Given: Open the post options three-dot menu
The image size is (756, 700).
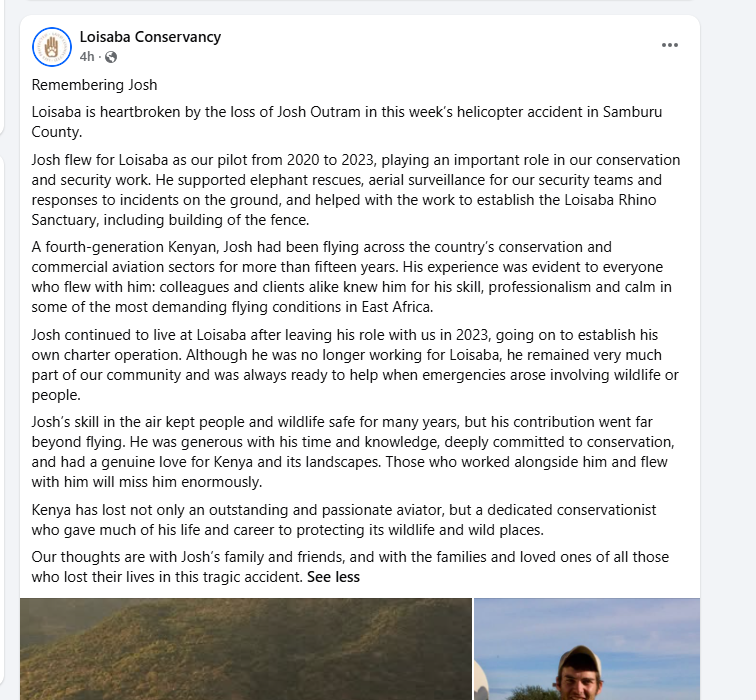Looking at the screenshot, I should (670, 45).
